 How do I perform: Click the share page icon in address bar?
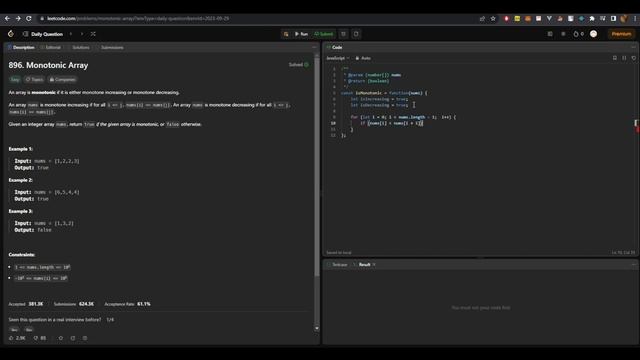(x=482, y=18)
